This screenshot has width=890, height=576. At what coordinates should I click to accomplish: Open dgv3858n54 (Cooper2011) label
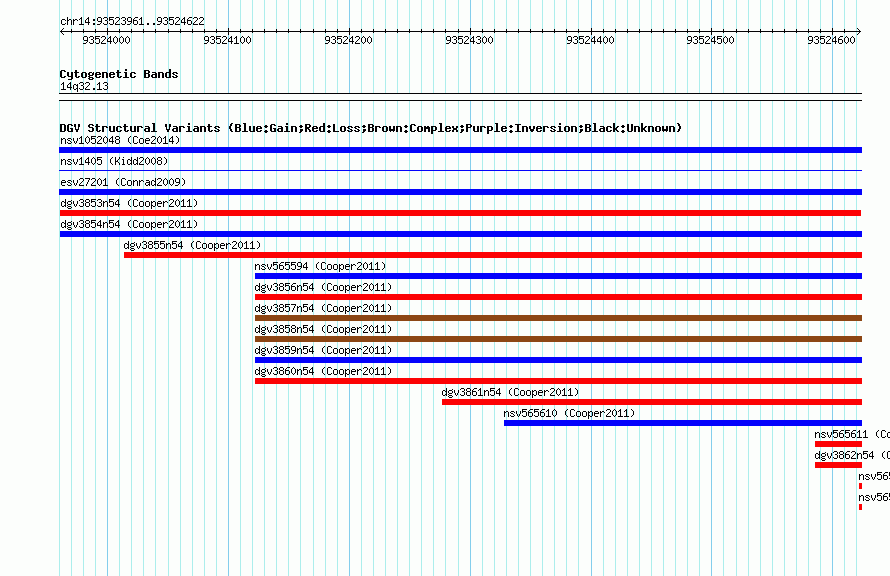click(x=323, y=329)
